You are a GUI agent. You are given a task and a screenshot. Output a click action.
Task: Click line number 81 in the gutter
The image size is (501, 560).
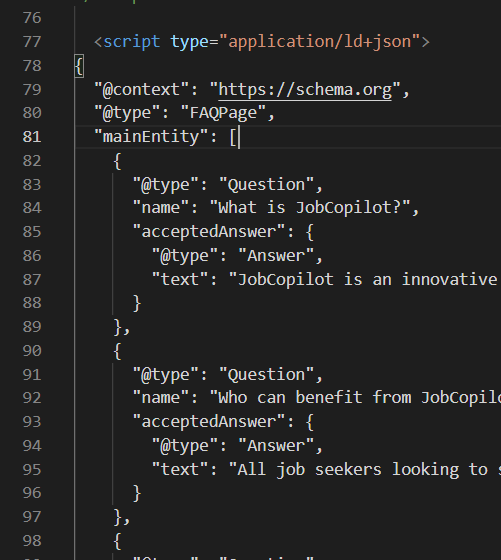coord(32,137)
